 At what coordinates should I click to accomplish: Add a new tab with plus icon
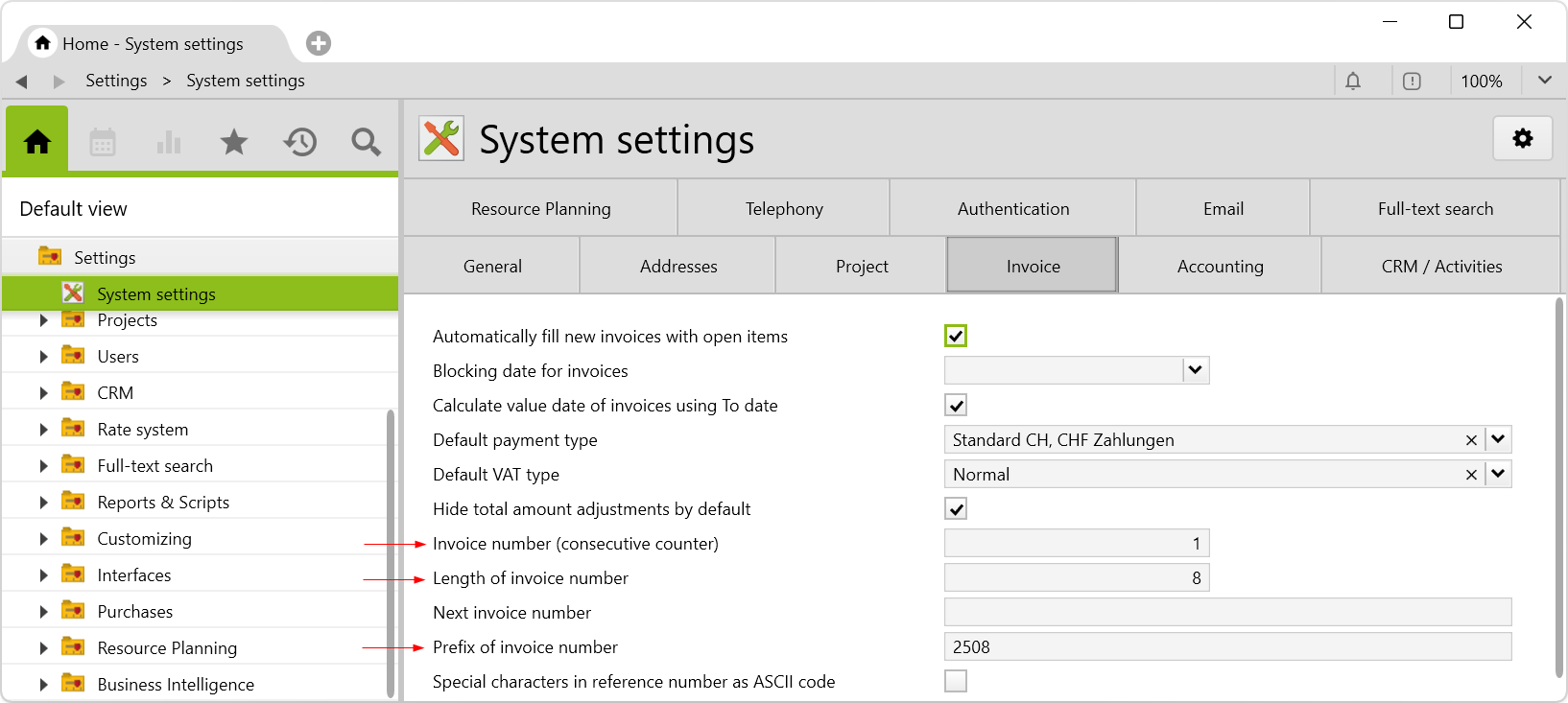(319, 43)
